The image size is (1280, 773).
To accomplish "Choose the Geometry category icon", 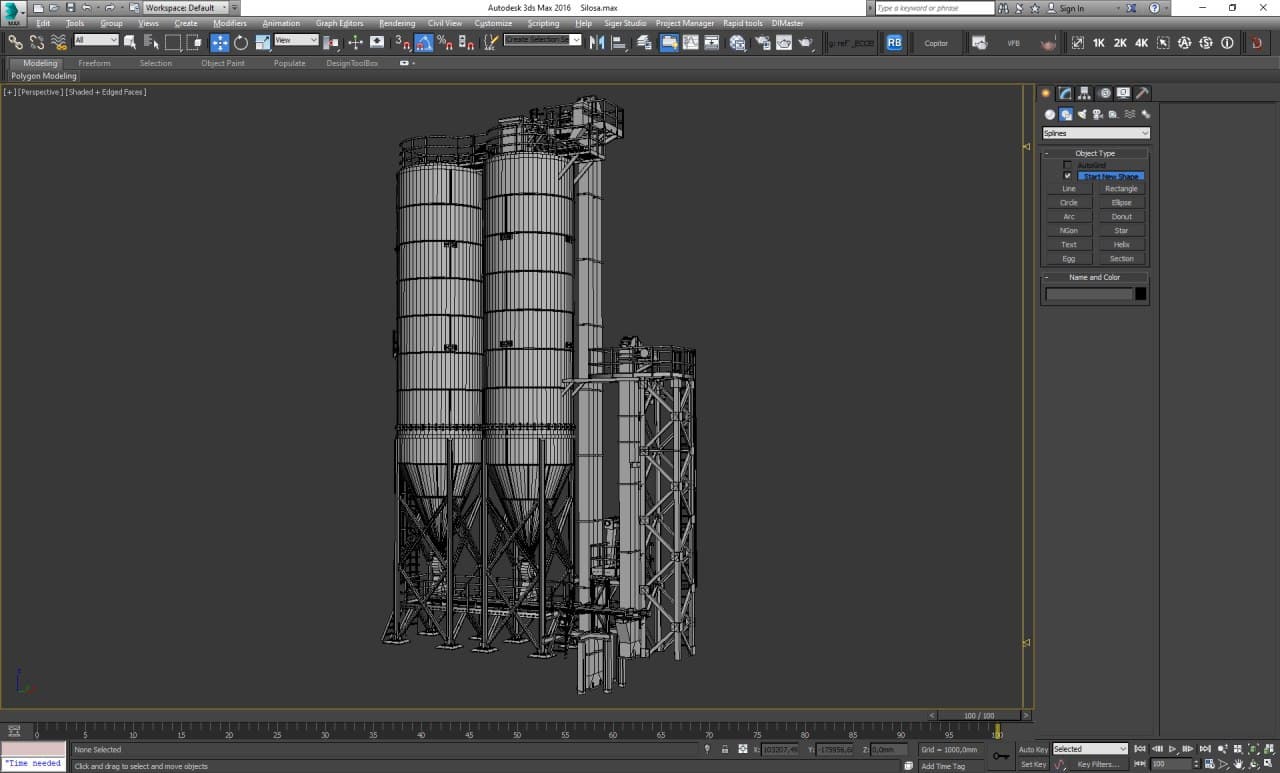I will click(1050, 115).
